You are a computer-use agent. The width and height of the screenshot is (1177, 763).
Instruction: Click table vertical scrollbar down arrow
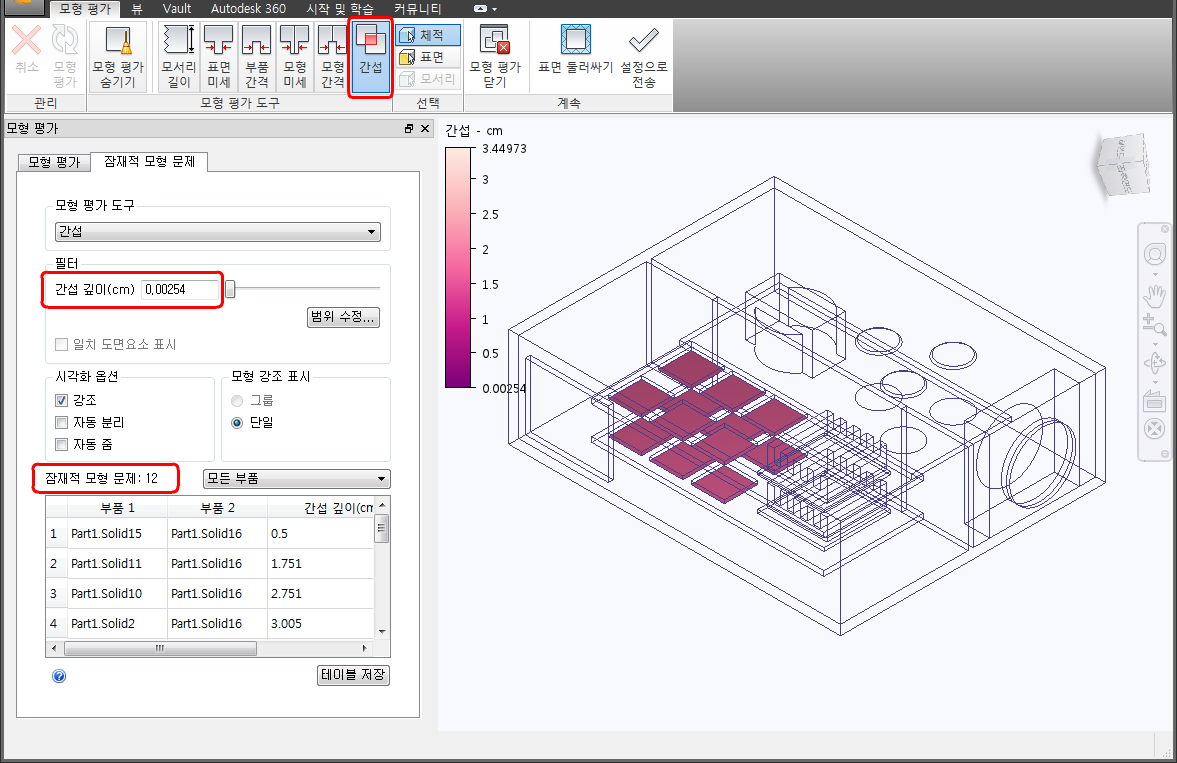tap(382, 632)
